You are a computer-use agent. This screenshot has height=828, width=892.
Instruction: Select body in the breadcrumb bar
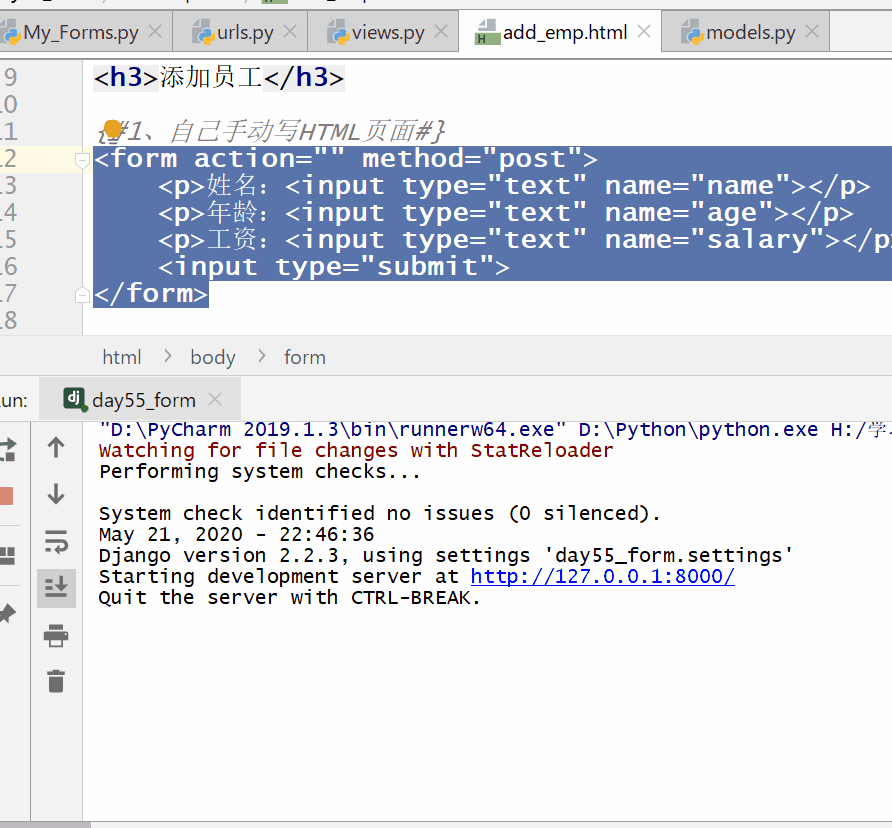coord(213,357)
